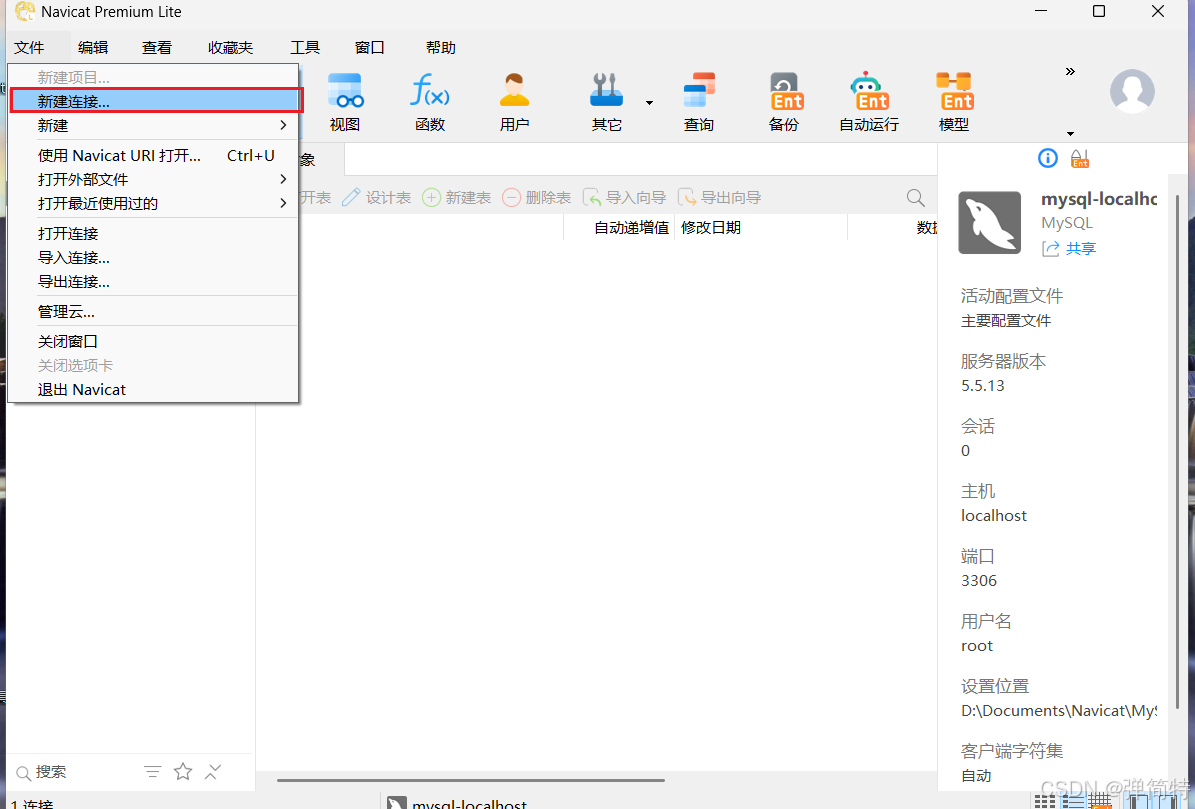
Task: Open the 文件 menu
Action: click(x=29, y=47)
